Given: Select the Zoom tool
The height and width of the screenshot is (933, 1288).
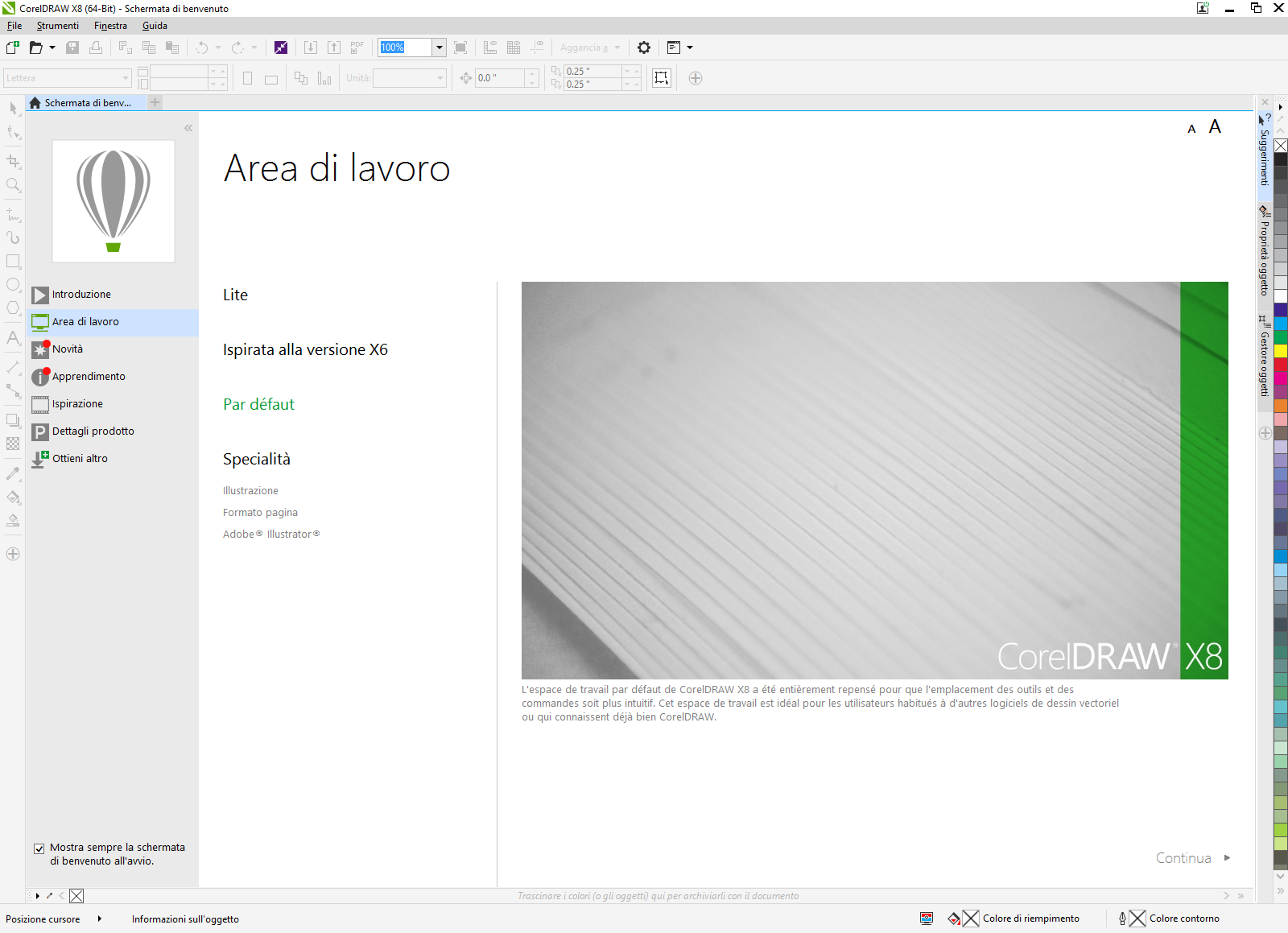Looking at the screenshot, I should (13, 185).
